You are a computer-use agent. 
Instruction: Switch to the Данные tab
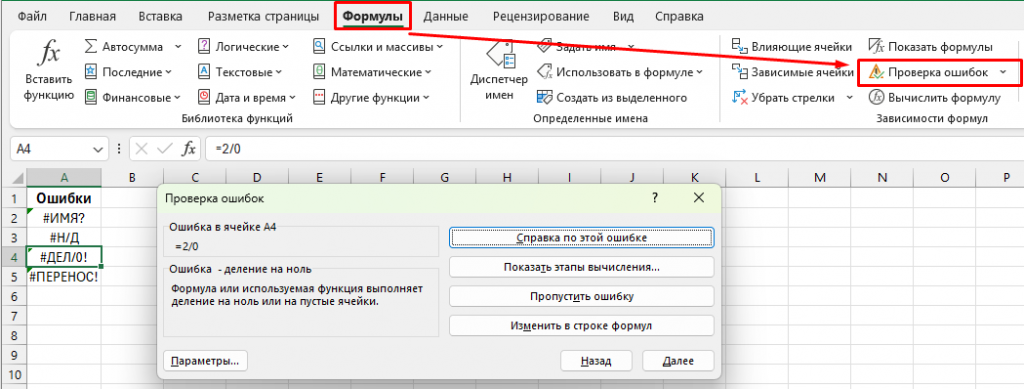click(x=445, y=16)
